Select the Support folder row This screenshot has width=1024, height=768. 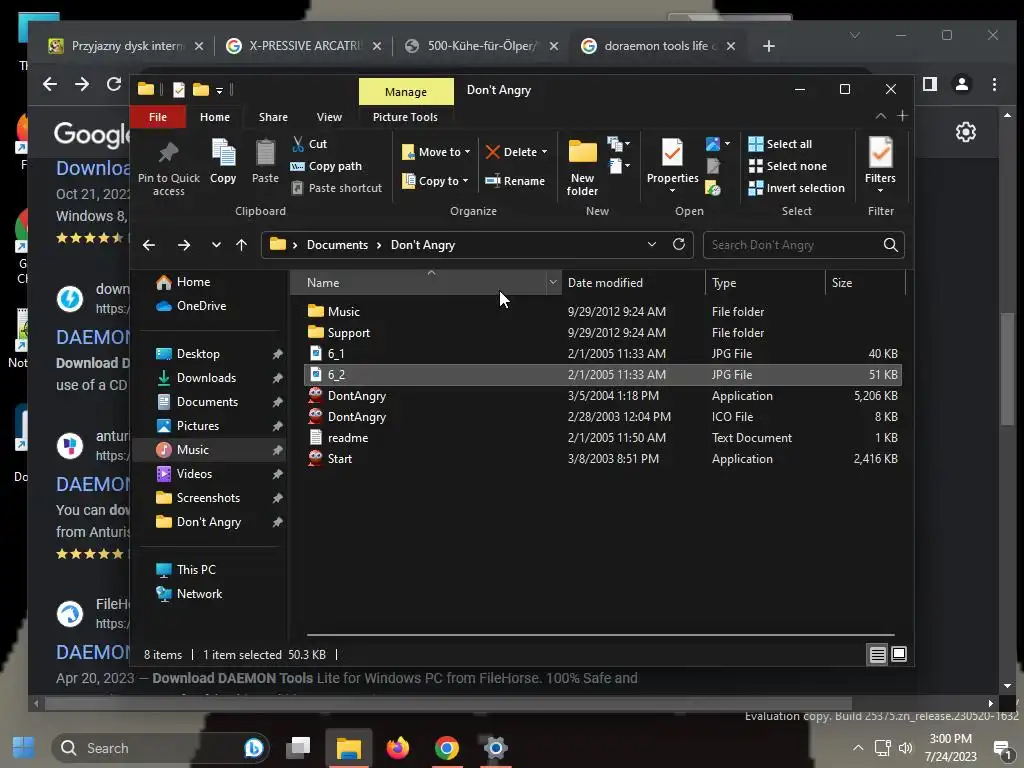(x=602, y=332)
